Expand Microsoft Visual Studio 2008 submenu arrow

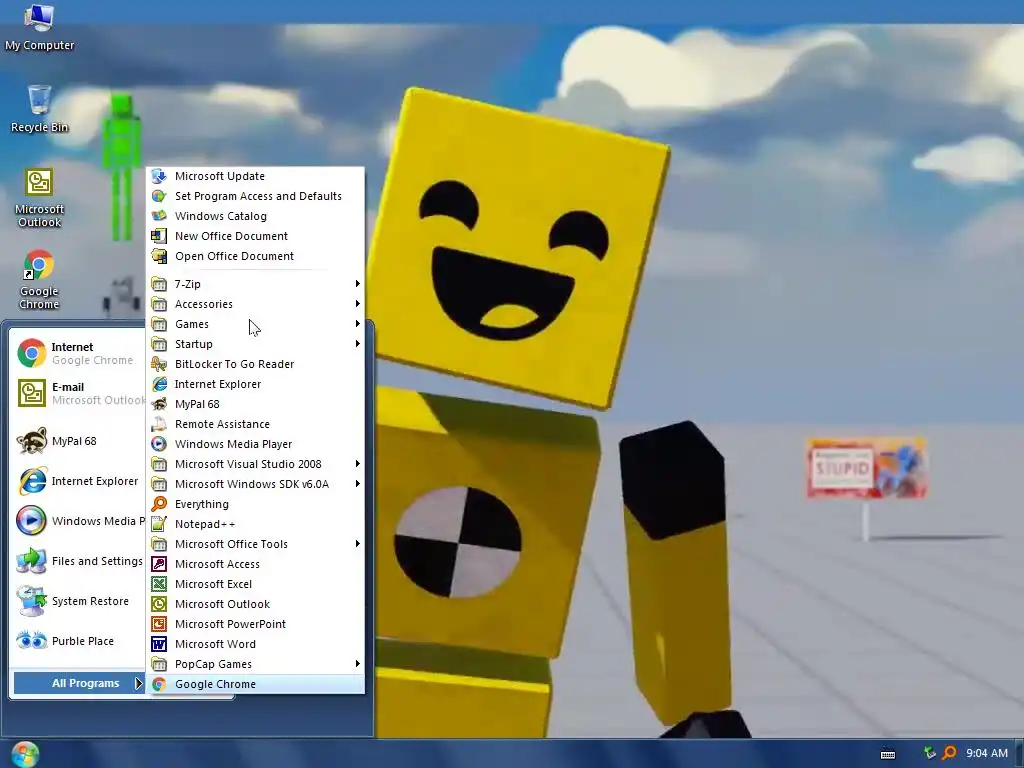point(357,464)
